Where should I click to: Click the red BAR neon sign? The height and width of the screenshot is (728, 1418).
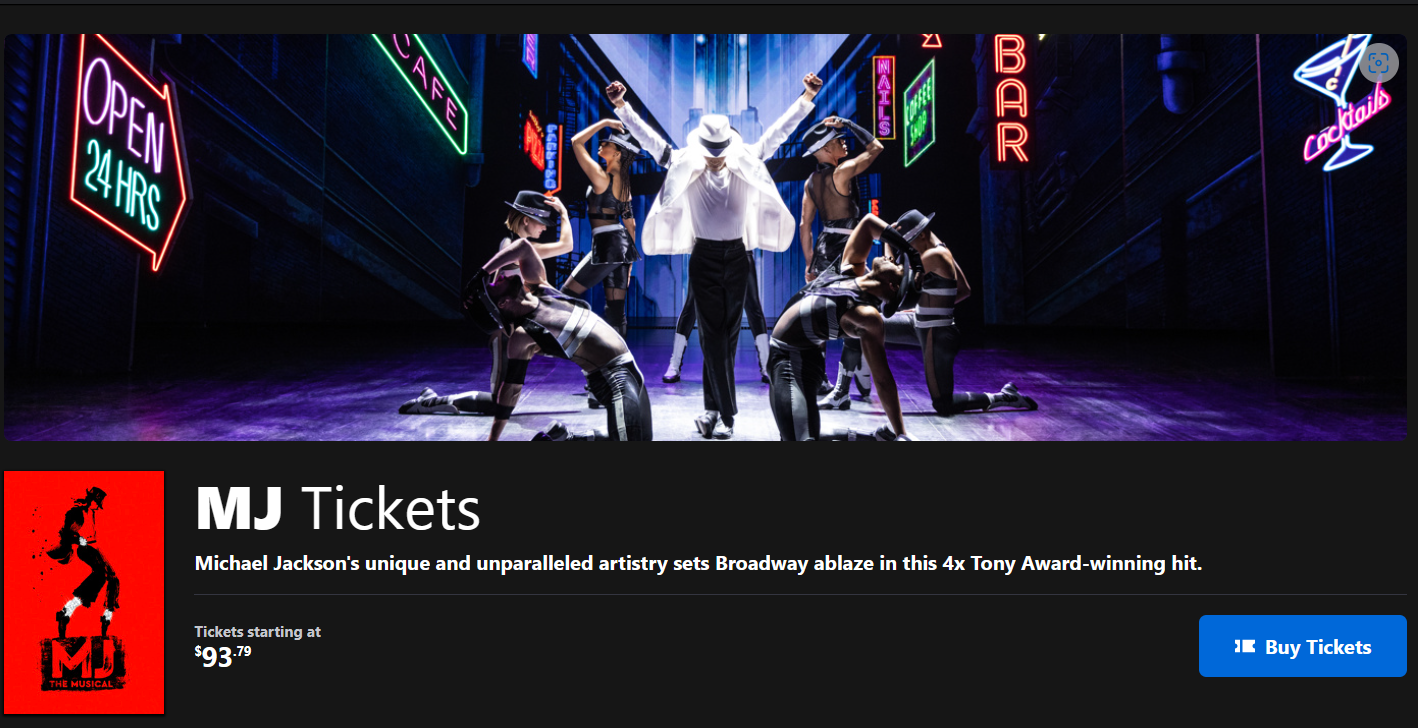pyautogui.click(x=1011, y=100)
